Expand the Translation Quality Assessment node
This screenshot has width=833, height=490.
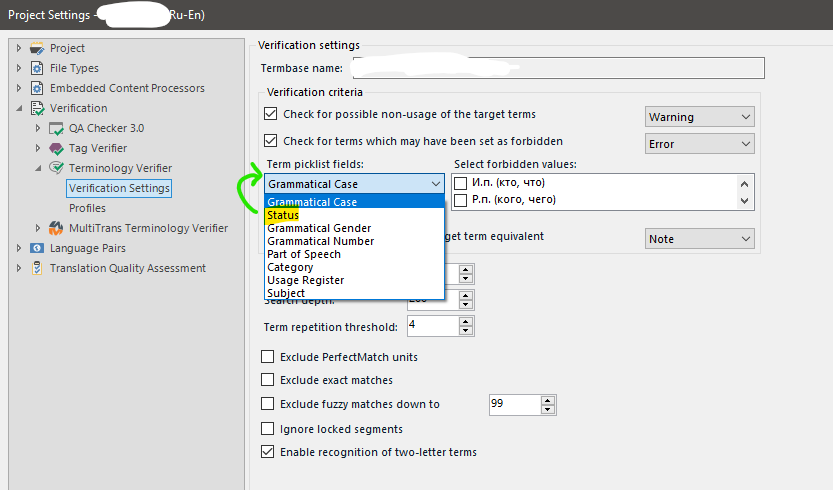19,268
